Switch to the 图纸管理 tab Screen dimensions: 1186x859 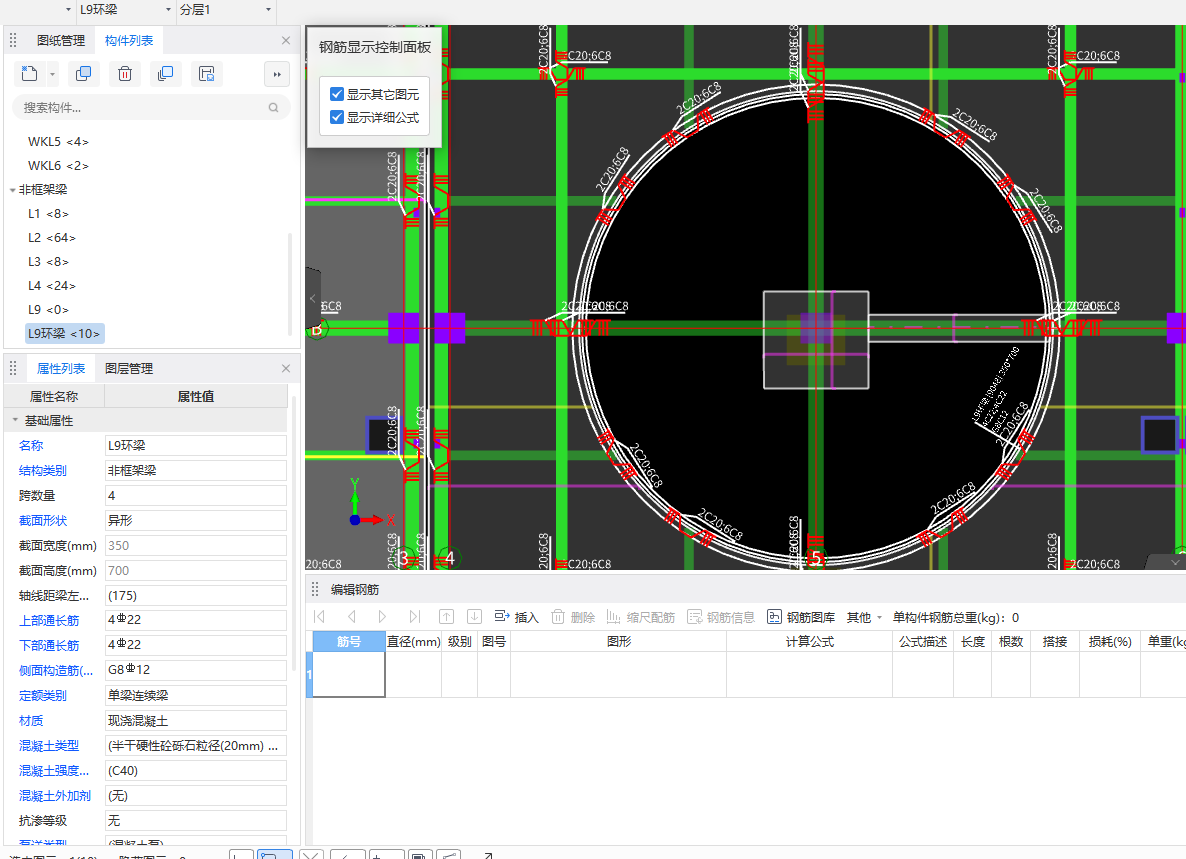click(x=61, y=41)
